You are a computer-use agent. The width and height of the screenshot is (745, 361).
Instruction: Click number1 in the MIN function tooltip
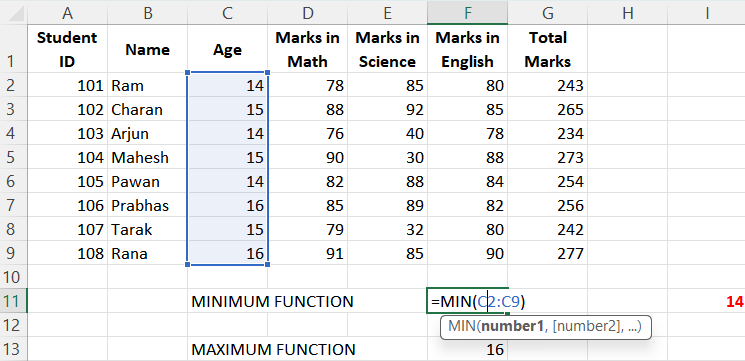tap(513, 327)
